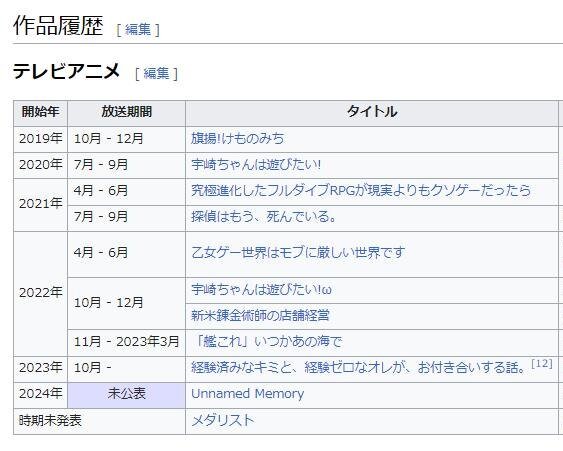563x451 pixels.
Task: Select the highlighted 未公表 cell
Action: click(126, 395)
